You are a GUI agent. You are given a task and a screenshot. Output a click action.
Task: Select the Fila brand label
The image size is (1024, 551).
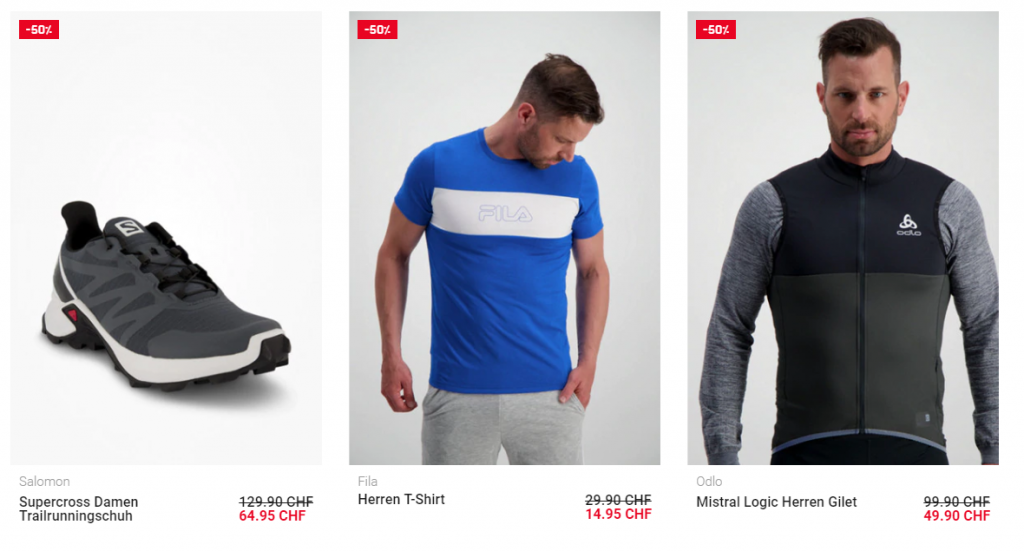[x=368, y=482]
